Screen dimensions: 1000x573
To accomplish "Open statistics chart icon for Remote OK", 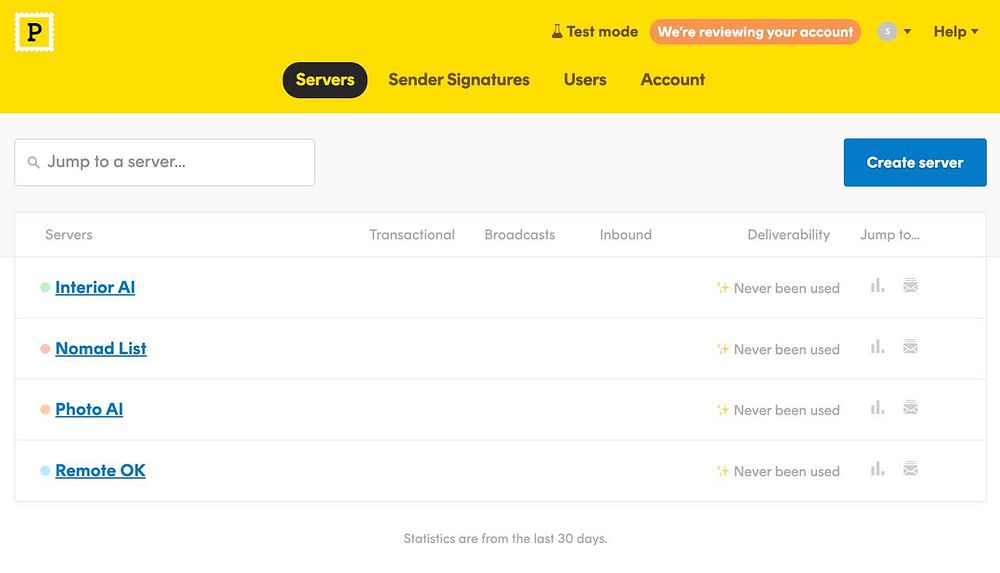I will click(x=878, y=469).
